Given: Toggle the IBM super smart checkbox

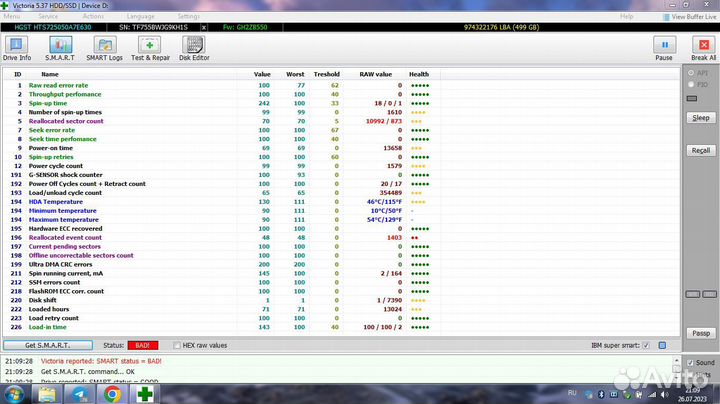Looking at the screenshot, I should [646, 345].
